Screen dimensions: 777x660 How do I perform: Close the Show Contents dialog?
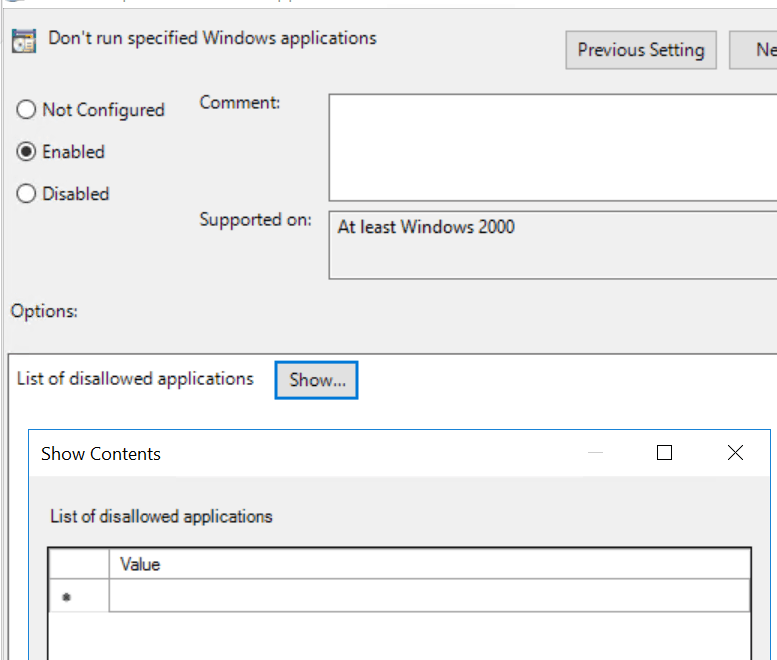point(735,452)
